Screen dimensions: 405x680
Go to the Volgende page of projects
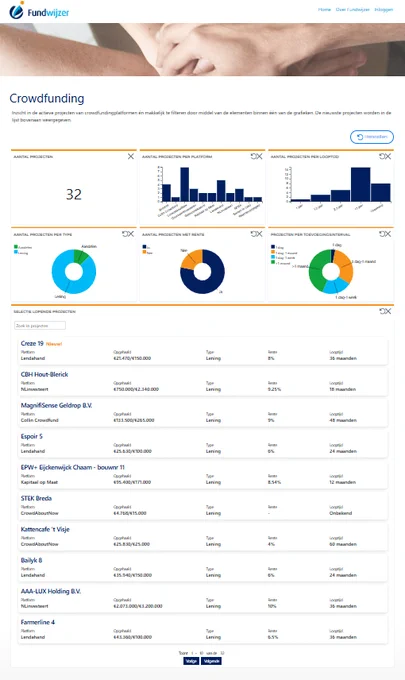(212, 661)
